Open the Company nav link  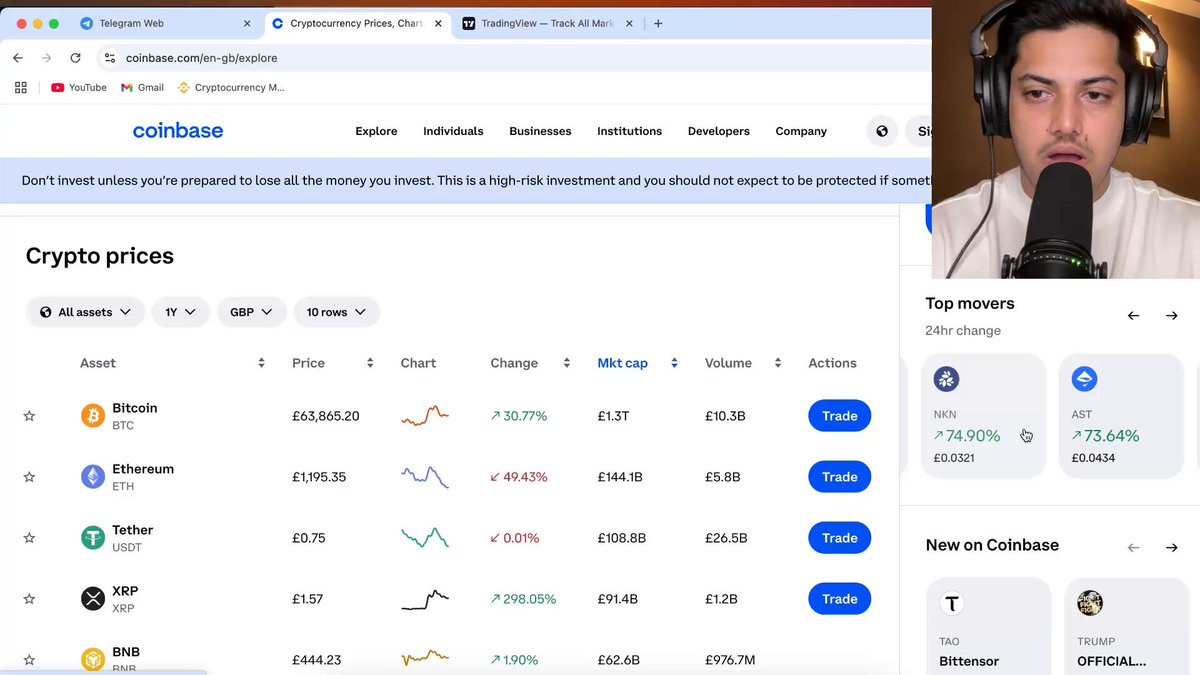coord(801,131)
